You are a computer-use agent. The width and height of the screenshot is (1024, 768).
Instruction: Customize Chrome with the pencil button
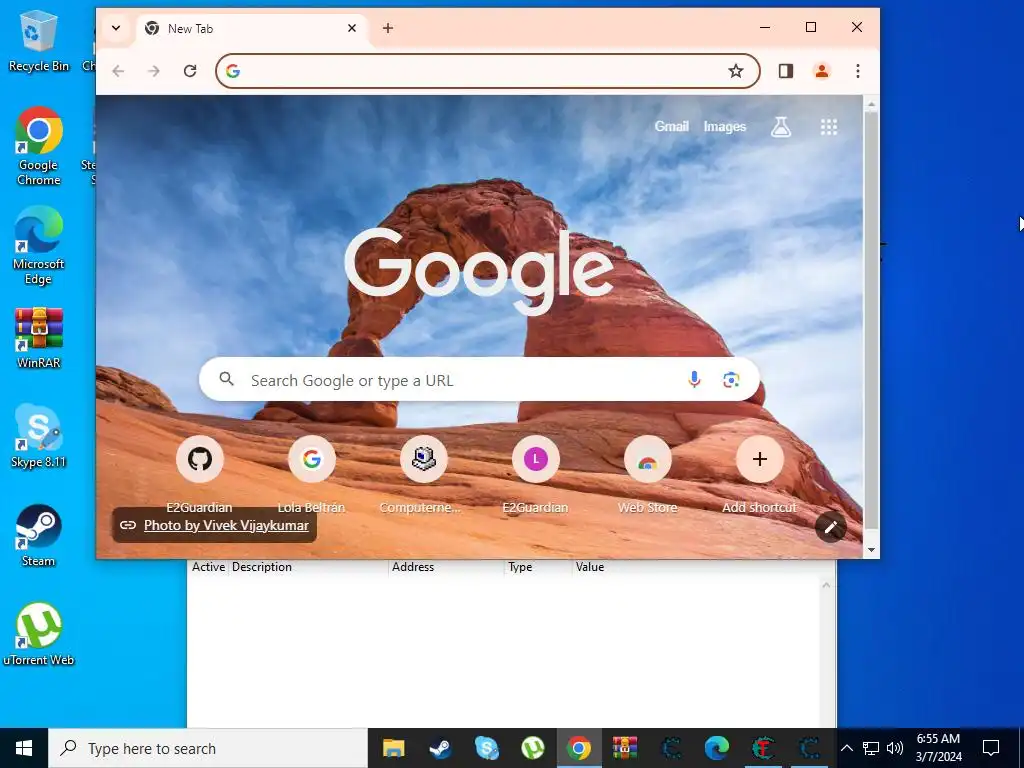[831, 527]
